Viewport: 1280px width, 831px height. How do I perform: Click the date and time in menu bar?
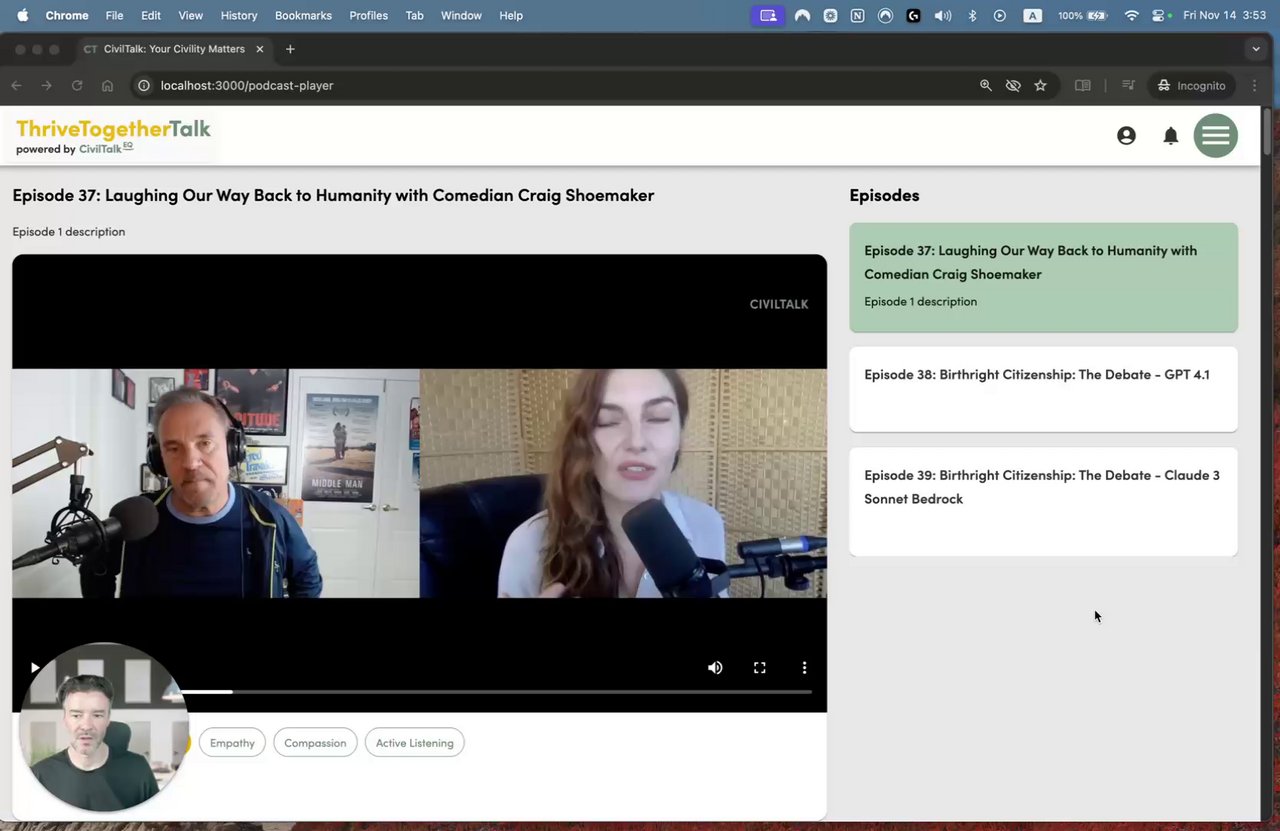click(x=1224, y=15)
